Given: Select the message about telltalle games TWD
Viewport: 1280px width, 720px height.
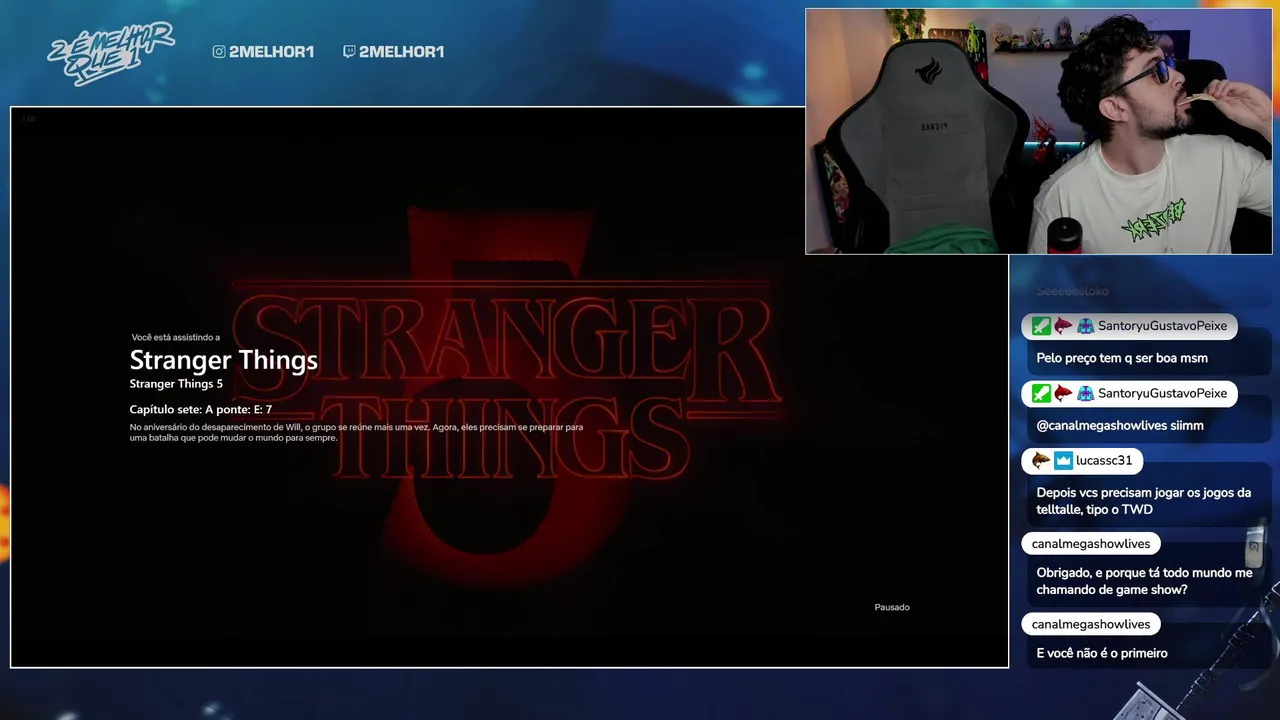Looking at the screenshot, I should [x=1144, y=501].
